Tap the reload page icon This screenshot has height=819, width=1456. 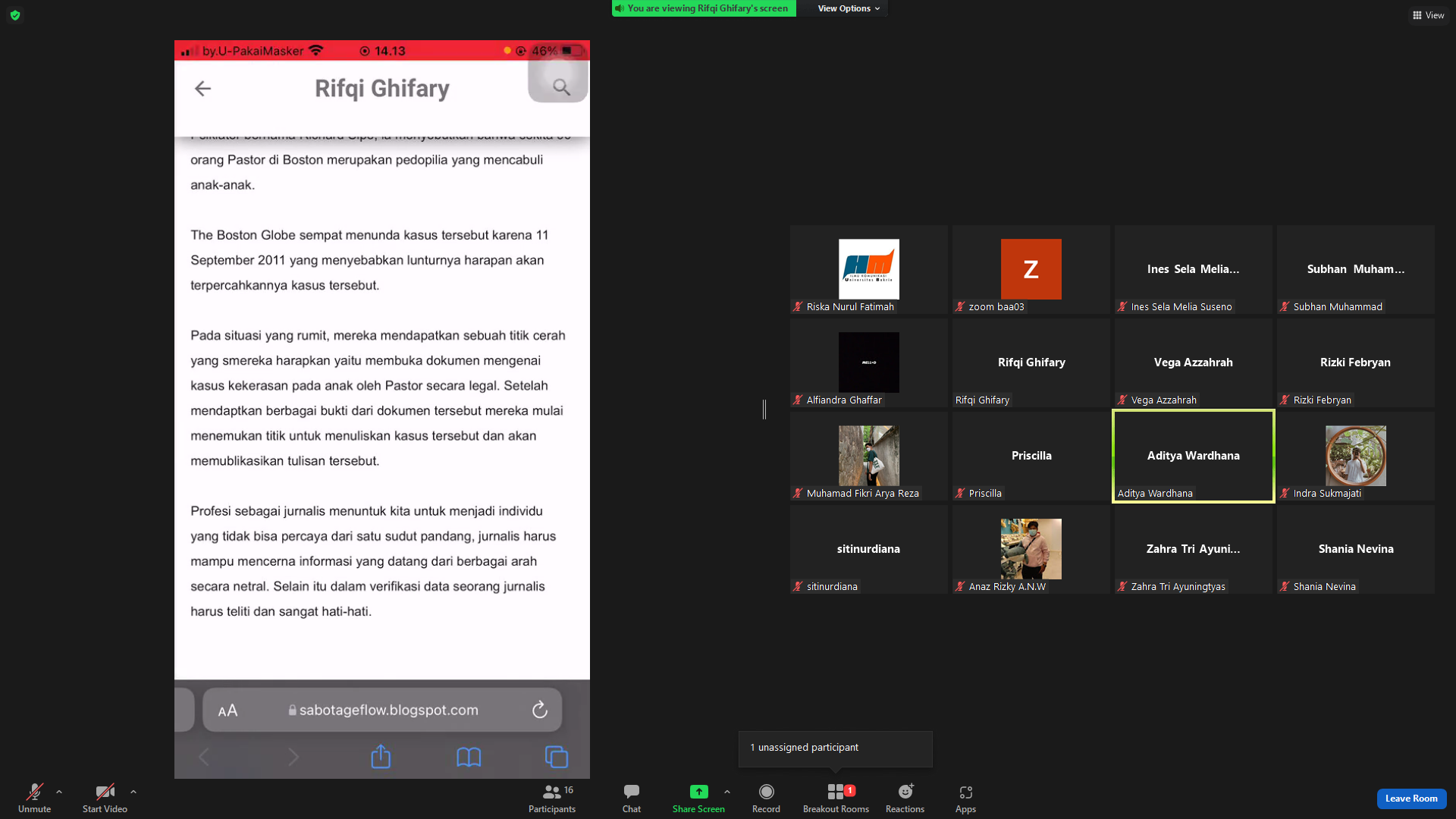click(539, 710)
